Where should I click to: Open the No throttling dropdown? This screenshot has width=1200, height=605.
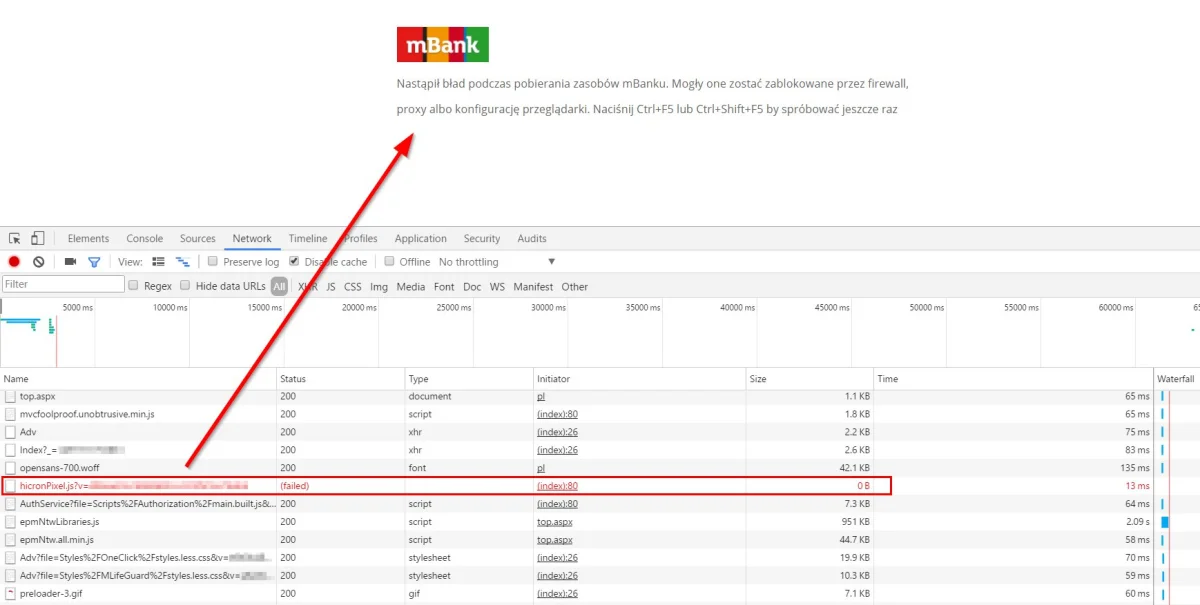(x=497, y=262)
